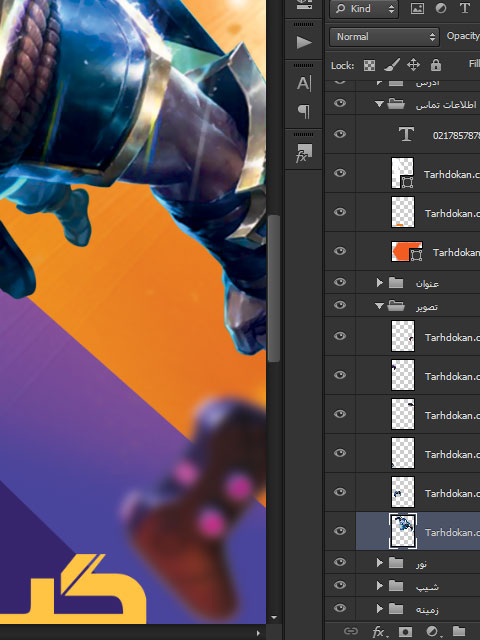Click the canvas vertical scrollbar handle
This screenshot has height=640, width=480.
click(x=274, y=288)
